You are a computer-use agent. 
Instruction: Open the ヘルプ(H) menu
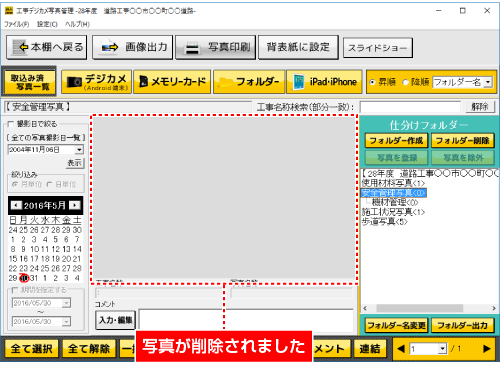click(77, 24)
